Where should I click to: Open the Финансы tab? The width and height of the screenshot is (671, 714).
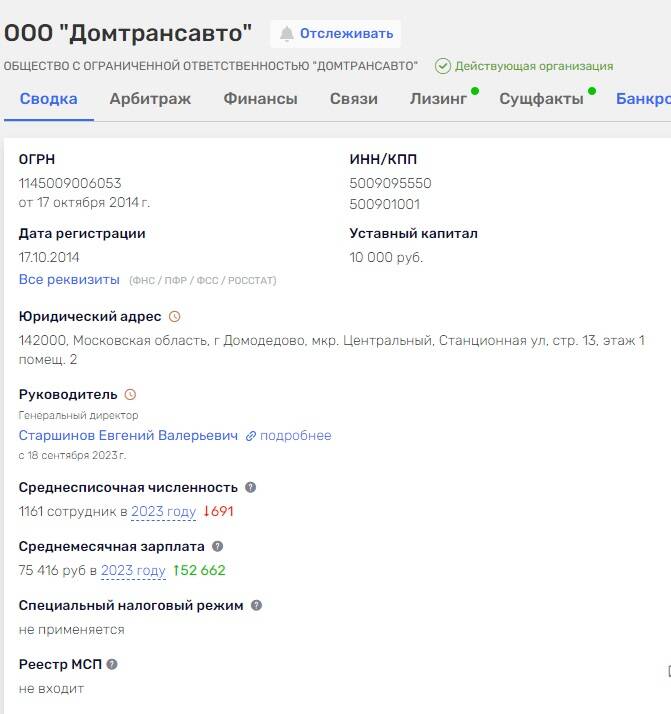(260, 99)
